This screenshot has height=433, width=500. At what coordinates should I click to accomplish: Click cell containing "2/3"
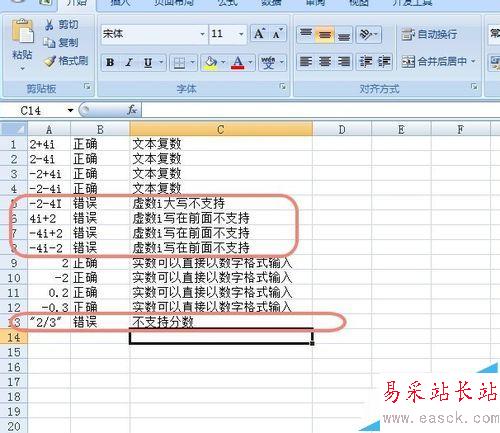coord(49,322)
